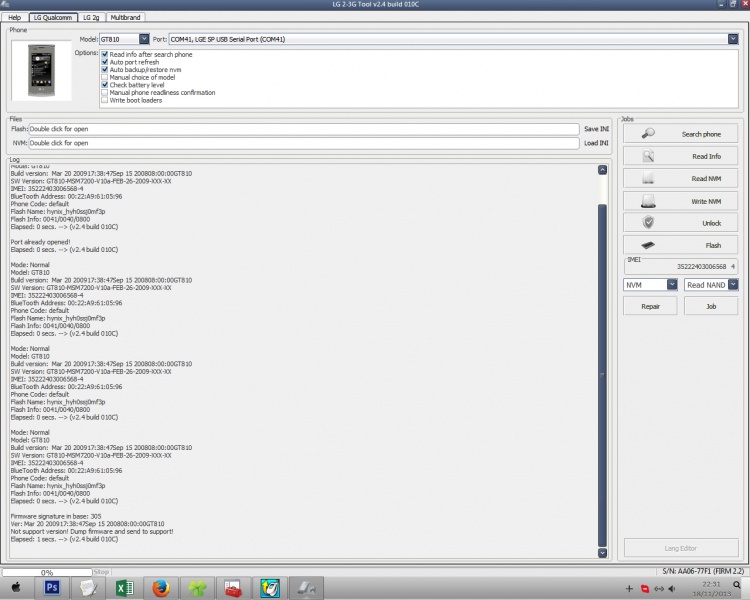
Task: Click the Read NVM chip button
Action: tap(680, 178)
